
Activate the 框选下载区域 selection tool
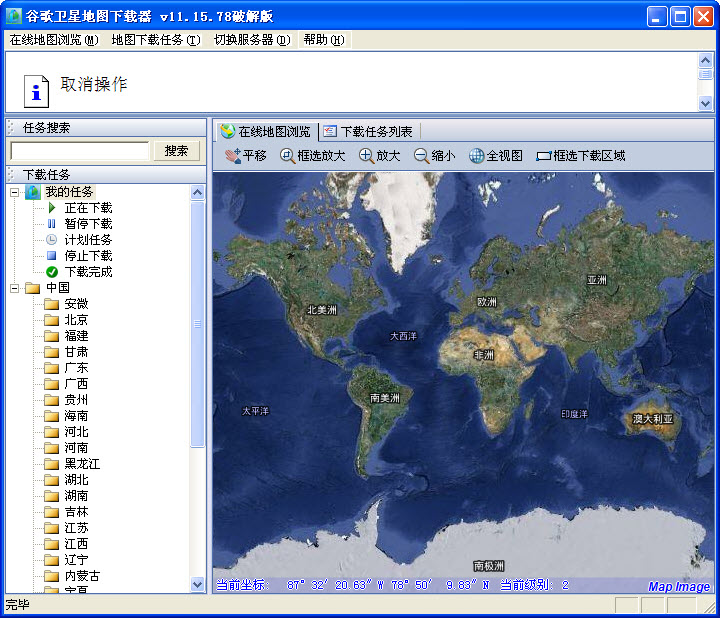click(581, 156)
